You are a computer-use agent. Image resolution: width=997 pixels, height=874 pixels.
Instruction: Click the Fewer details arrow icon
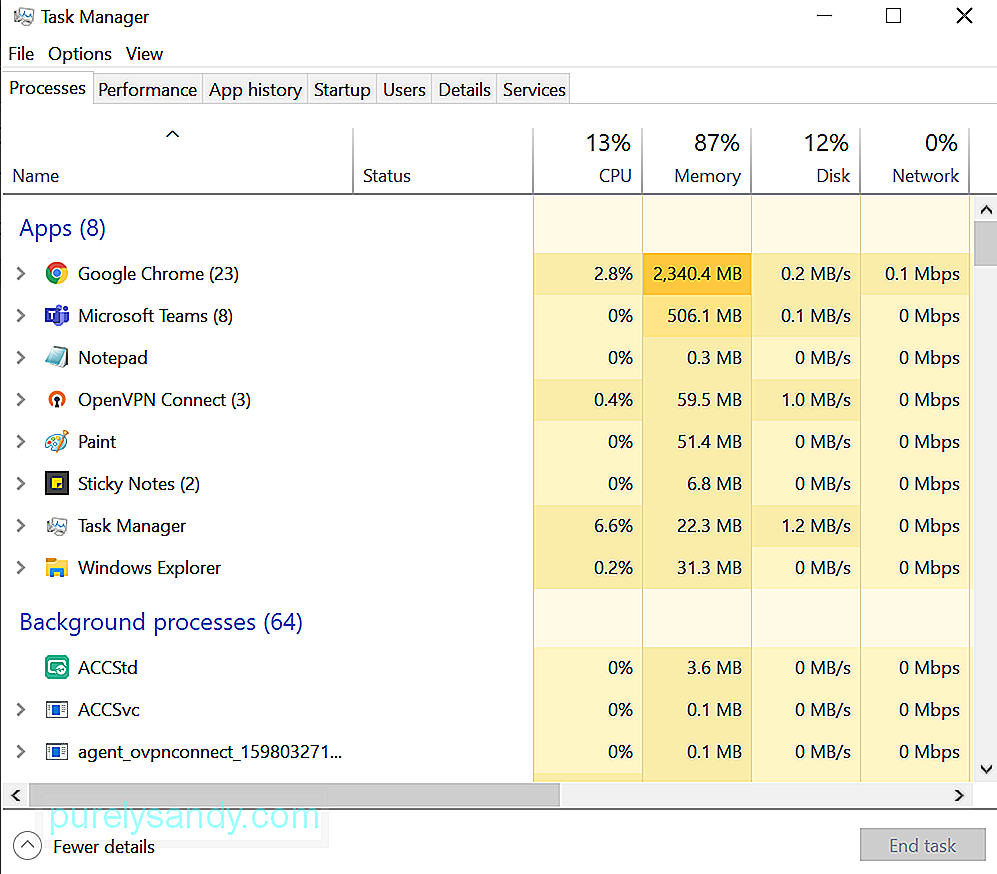tap(27, 846)
